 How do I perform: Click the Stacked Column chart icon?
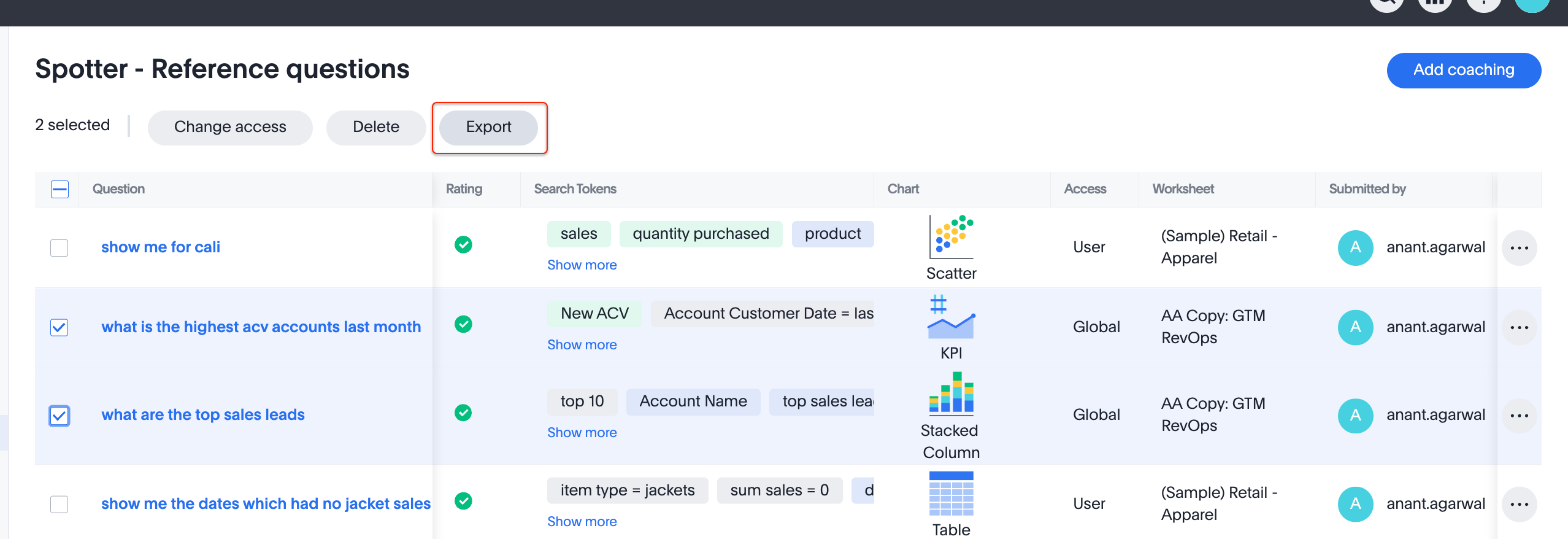click(x=951, y=392)
